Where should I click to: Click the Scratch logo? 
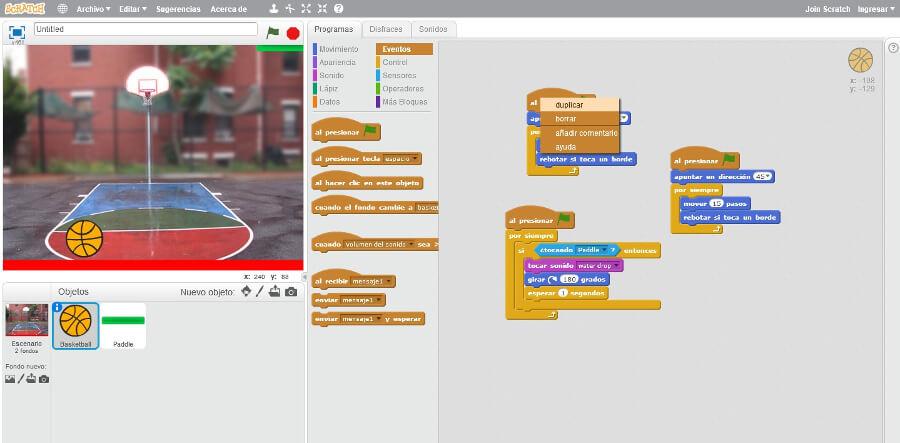(x=25, y=9)
